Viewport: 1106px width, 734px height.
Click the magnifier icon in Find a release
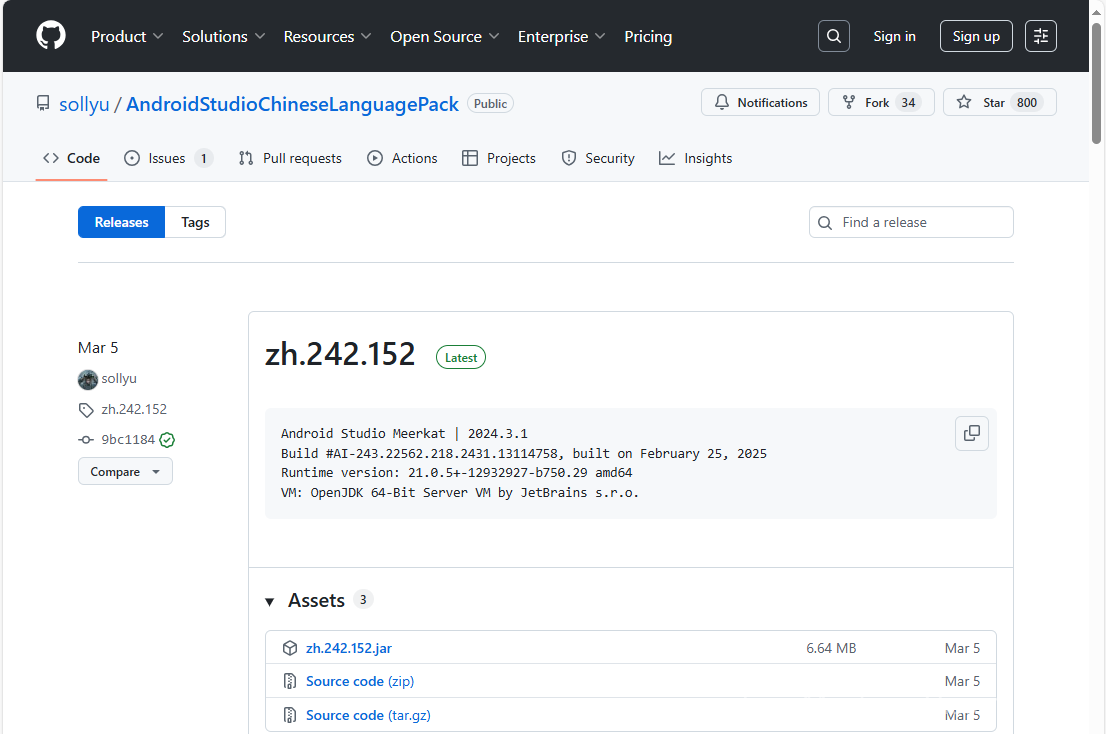[825, 223]
